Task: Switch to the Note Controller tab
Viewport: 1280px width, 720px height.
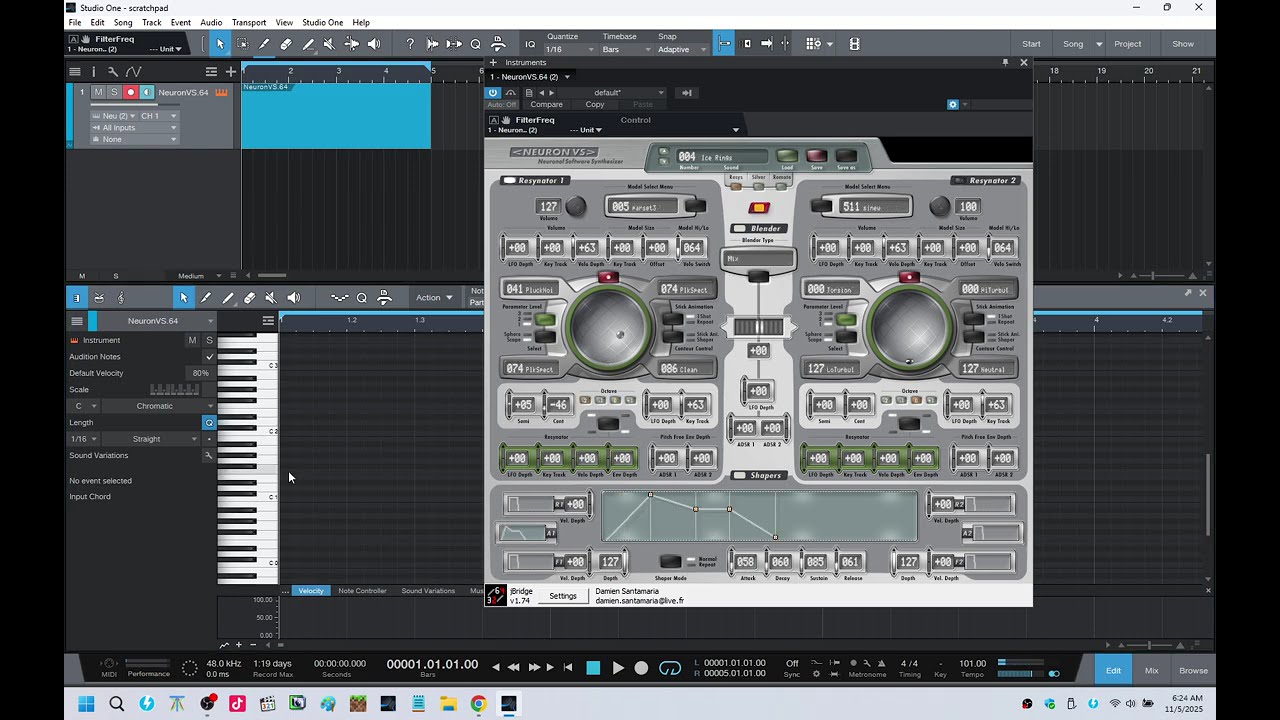Action: click(362, 591)
